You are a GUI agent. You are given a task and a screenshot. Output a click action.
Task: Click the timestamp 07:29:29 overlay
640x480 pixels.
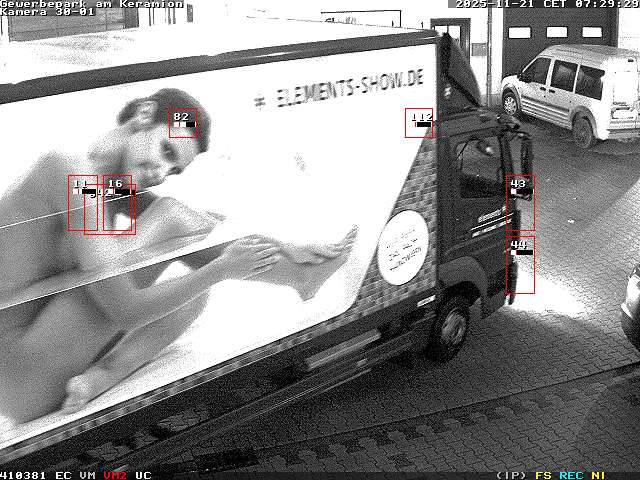click(607, 4)
